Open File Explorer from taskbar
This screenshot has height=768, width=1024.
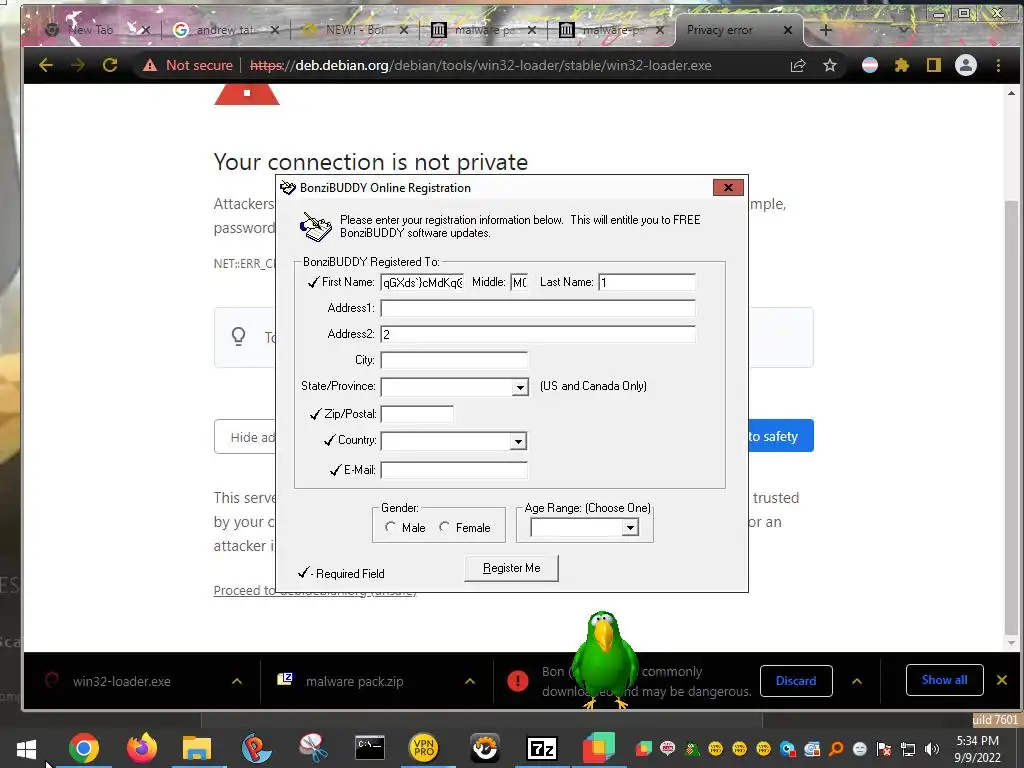(197, 748)
